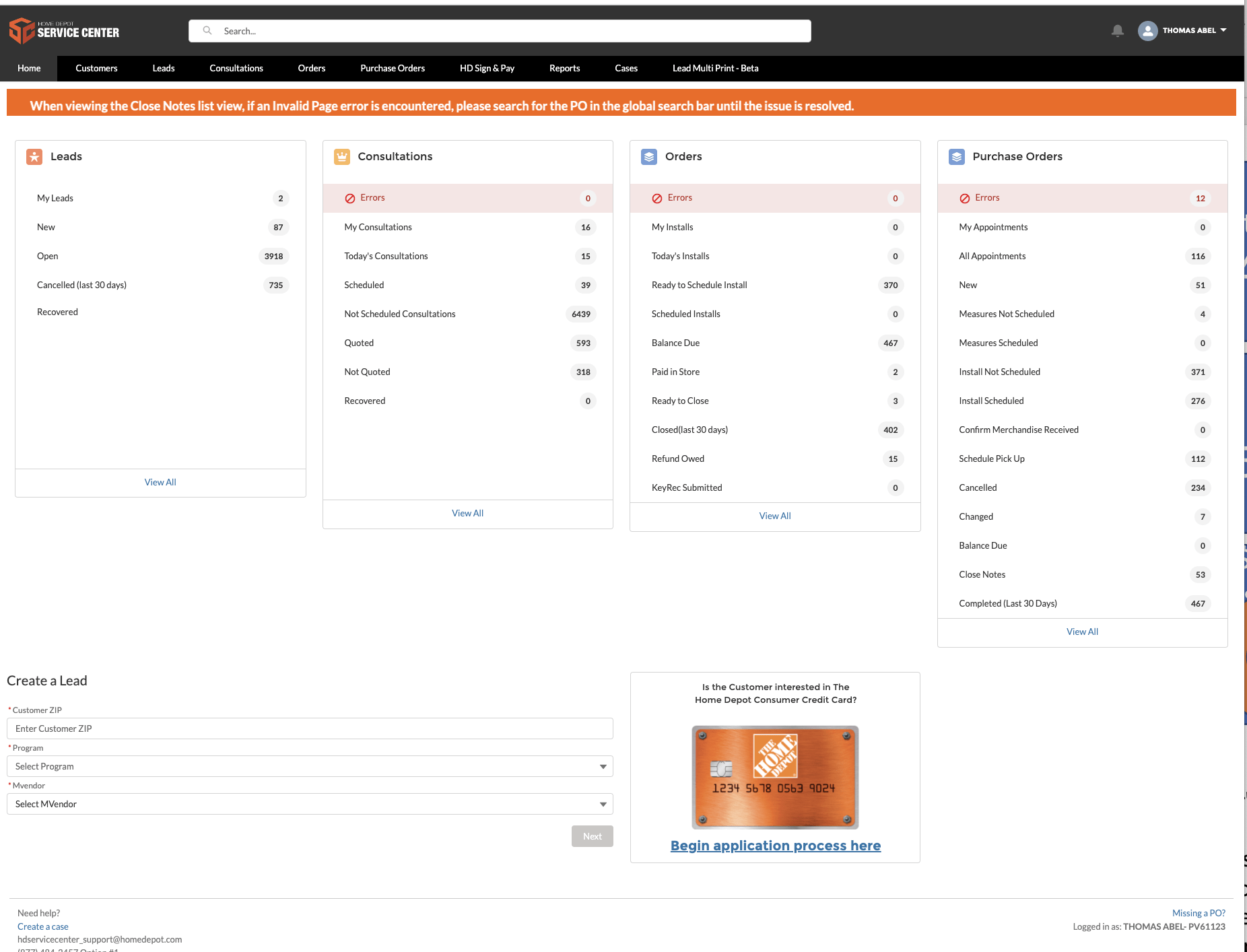Open Refund Owed orders
Image resolution: width=1247 pixels, height=952 pixels.
[775, 458]
